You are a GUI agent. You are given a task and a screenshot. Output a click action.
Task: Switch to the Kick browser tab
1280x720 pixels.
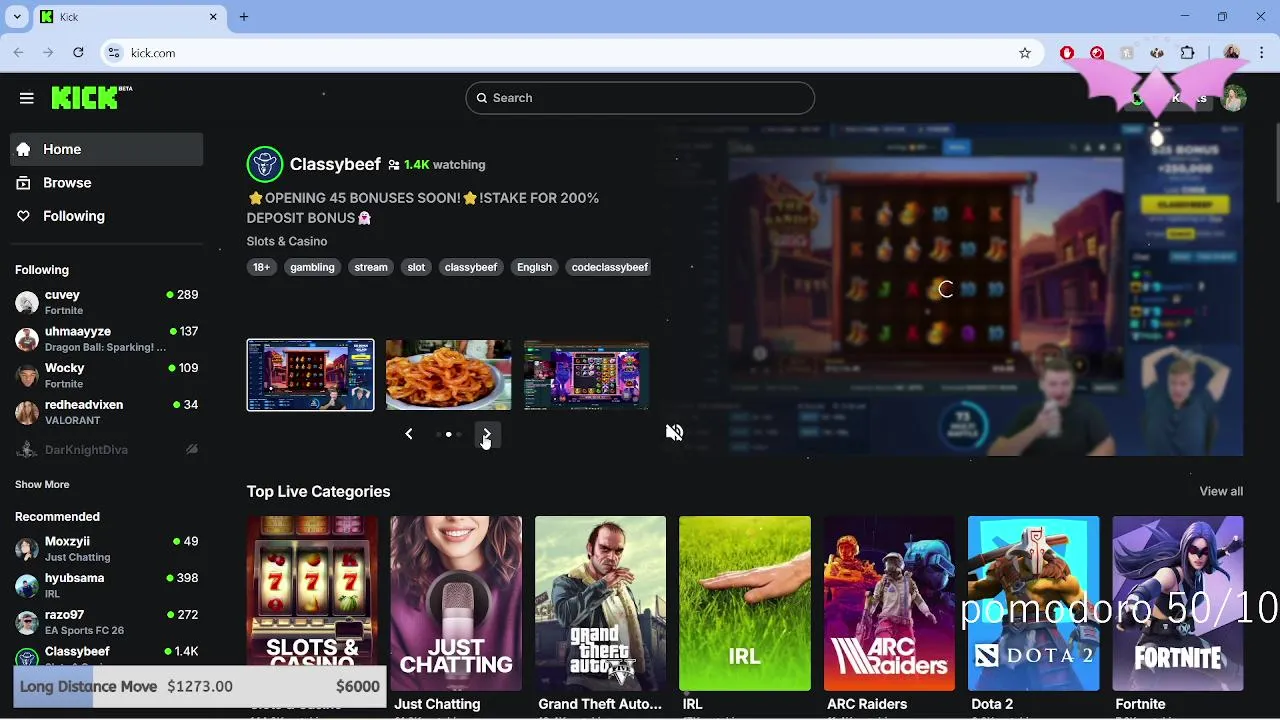click(128, 17)
